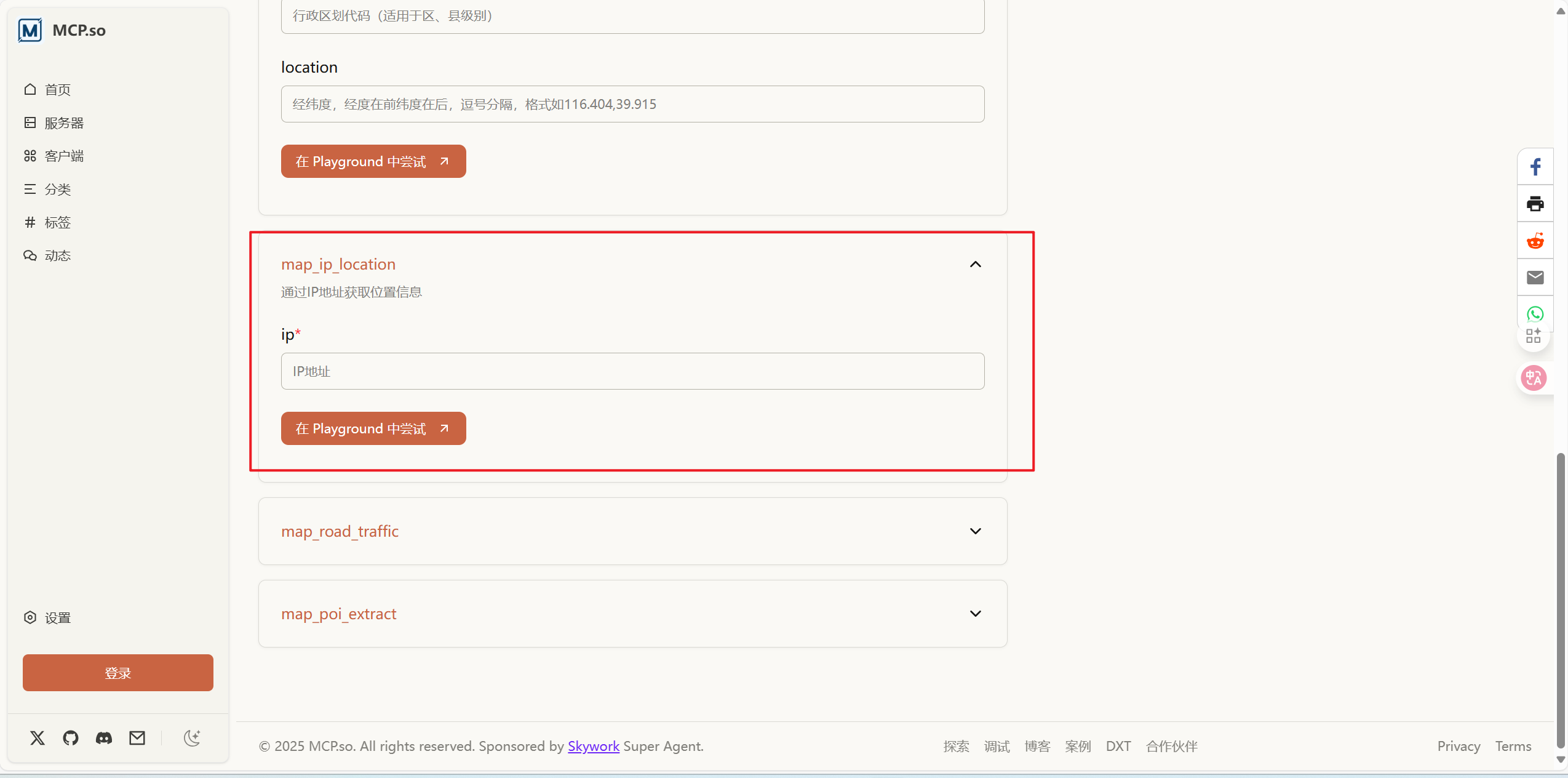Share via the Reddit icon
This screenshot has height=778, width=1568.
(1535, 241)
